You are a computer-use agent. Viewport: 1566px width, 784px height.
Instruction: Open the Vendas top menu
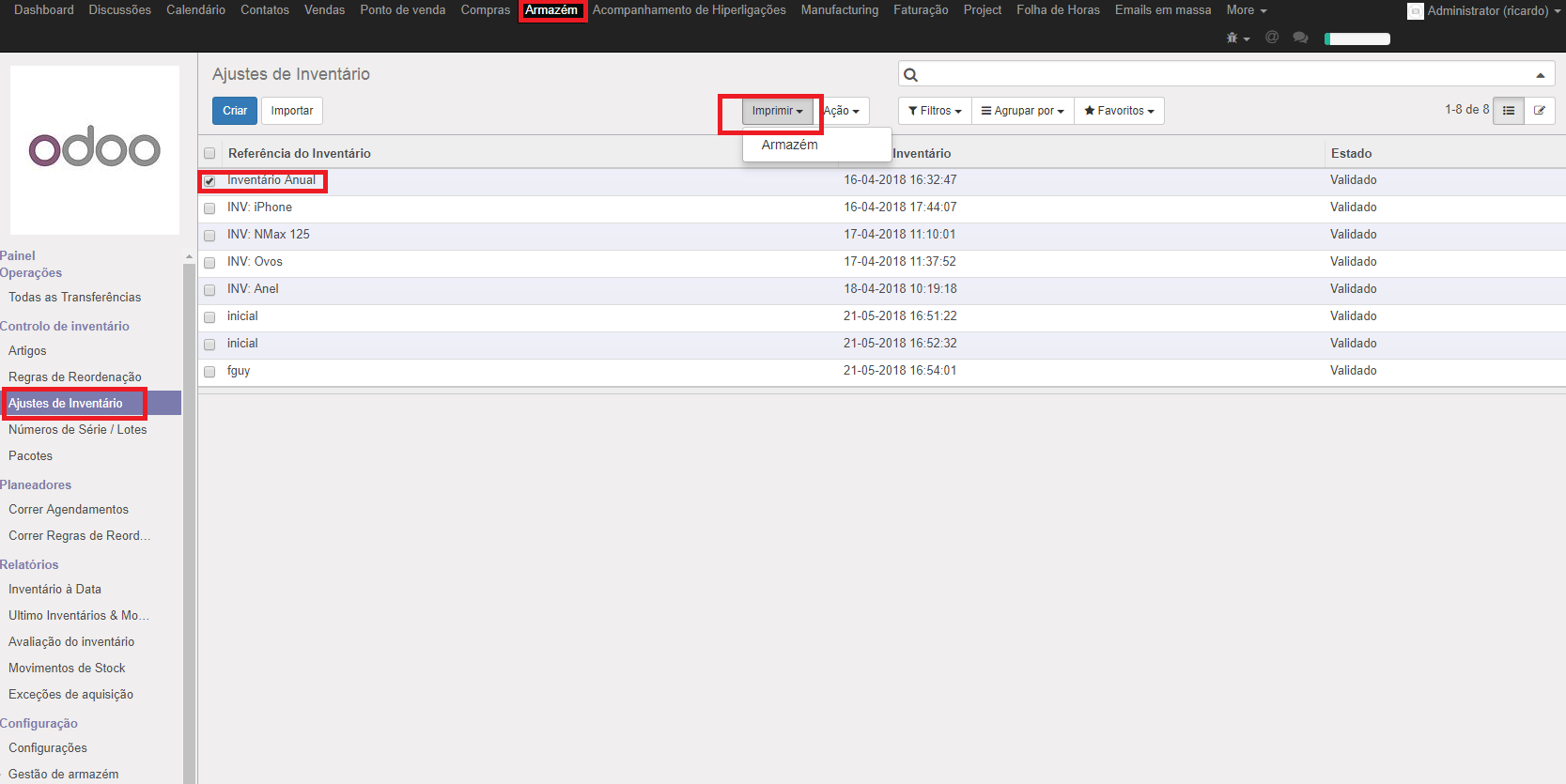point(324,10)
